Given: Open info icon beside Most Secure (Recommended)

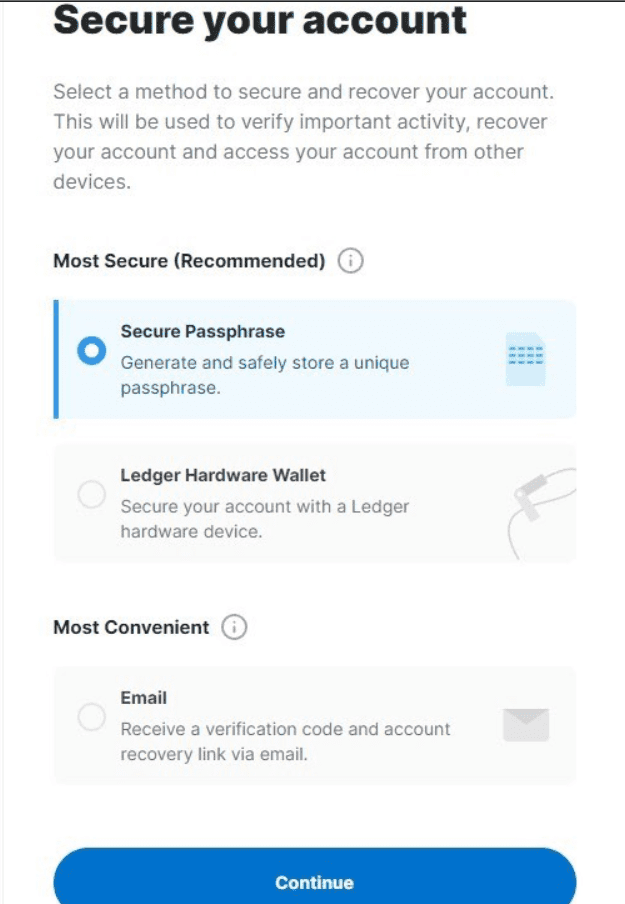Looking at the screenshot, I should (x=351, y=261).
